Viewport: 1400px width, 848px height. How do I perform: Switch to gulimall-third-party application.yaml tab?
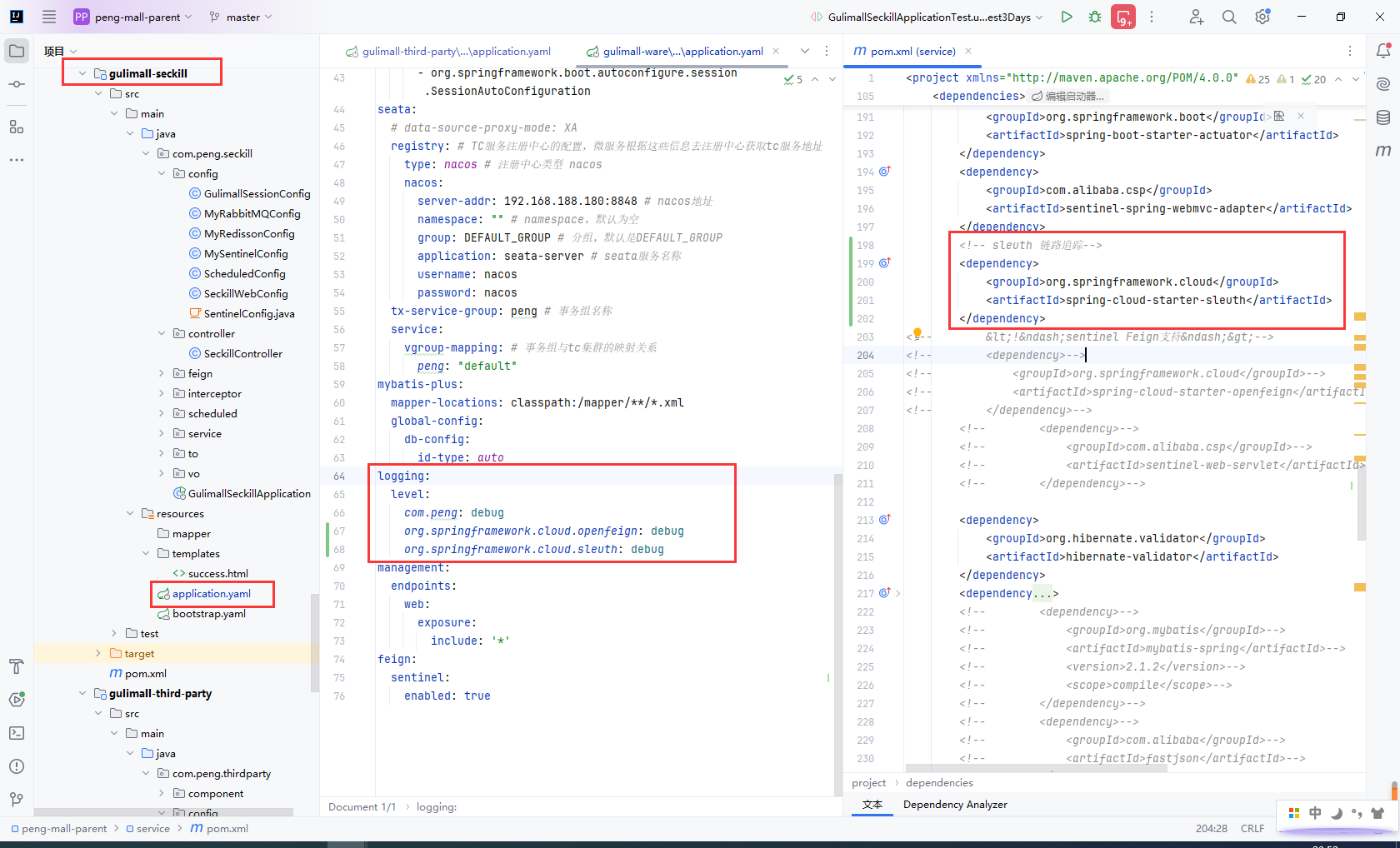click(448, 51)
